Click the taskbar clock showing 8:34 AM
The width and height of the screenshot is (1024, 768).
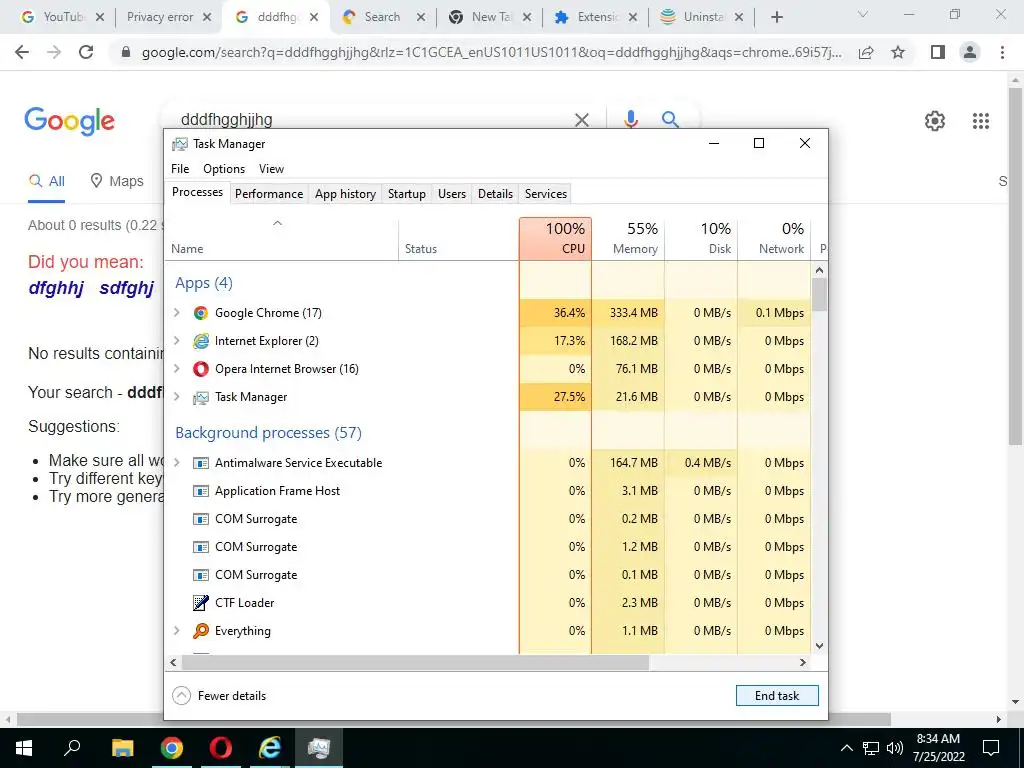(x=938, y=748)
